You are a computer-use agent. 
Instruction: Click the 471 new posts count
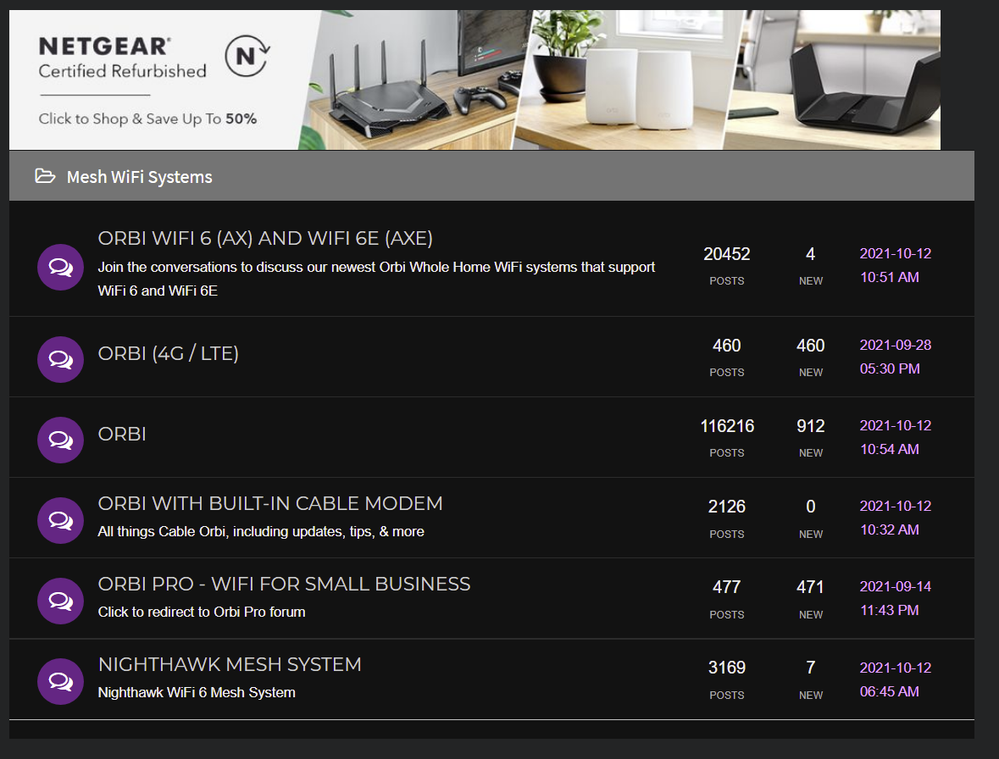(x=810, y=587)
